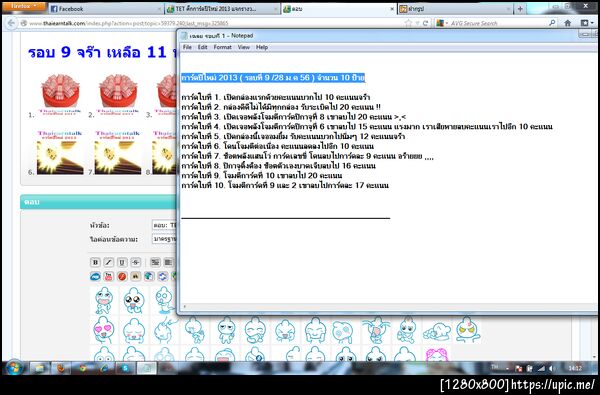Click the highlighted 2013 heading line in Notepad
The image size is (600, 395).
[273, 78]
